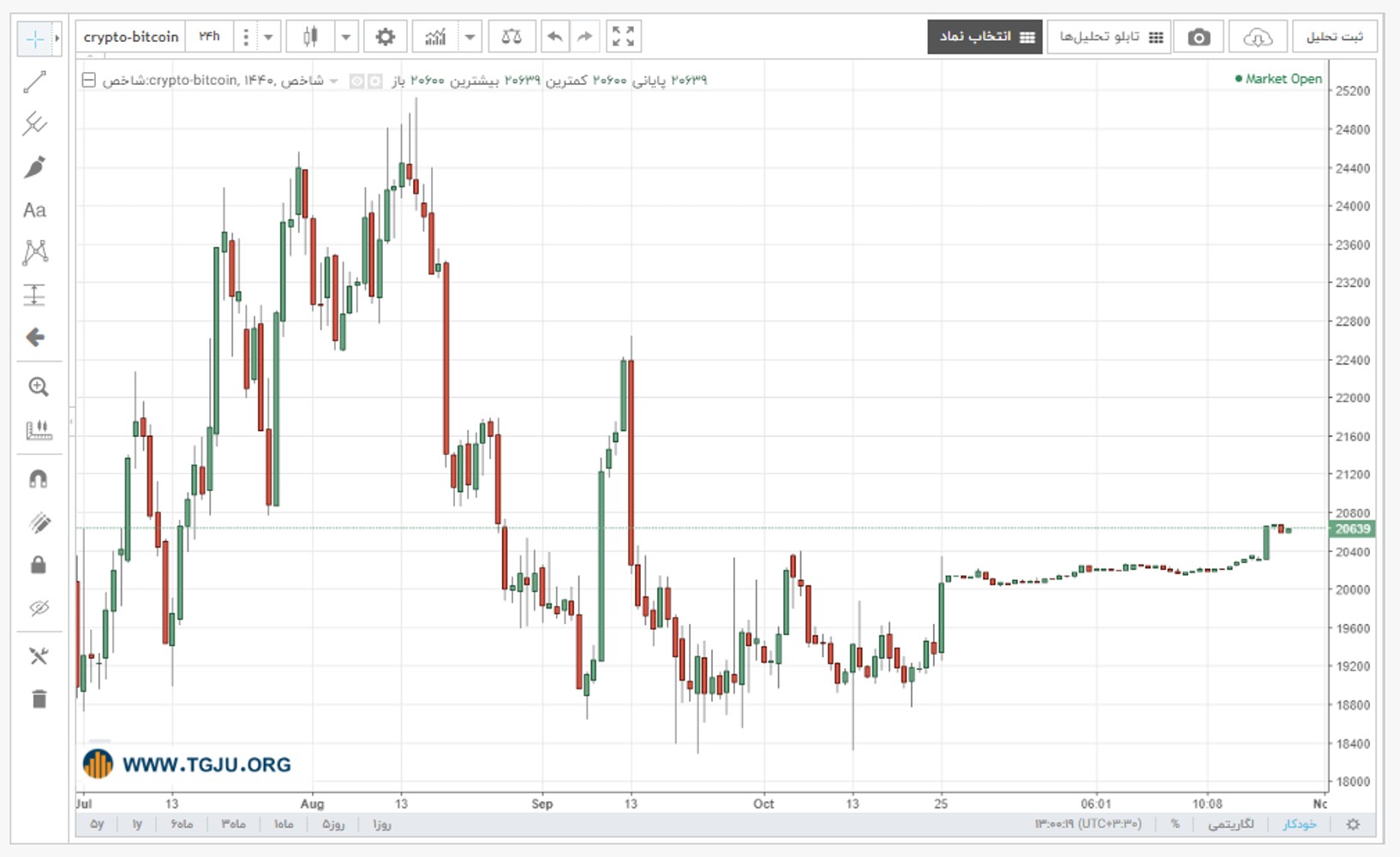Choose the Aa text annotation tool
1400x857 pixels.
coord(35,210)
